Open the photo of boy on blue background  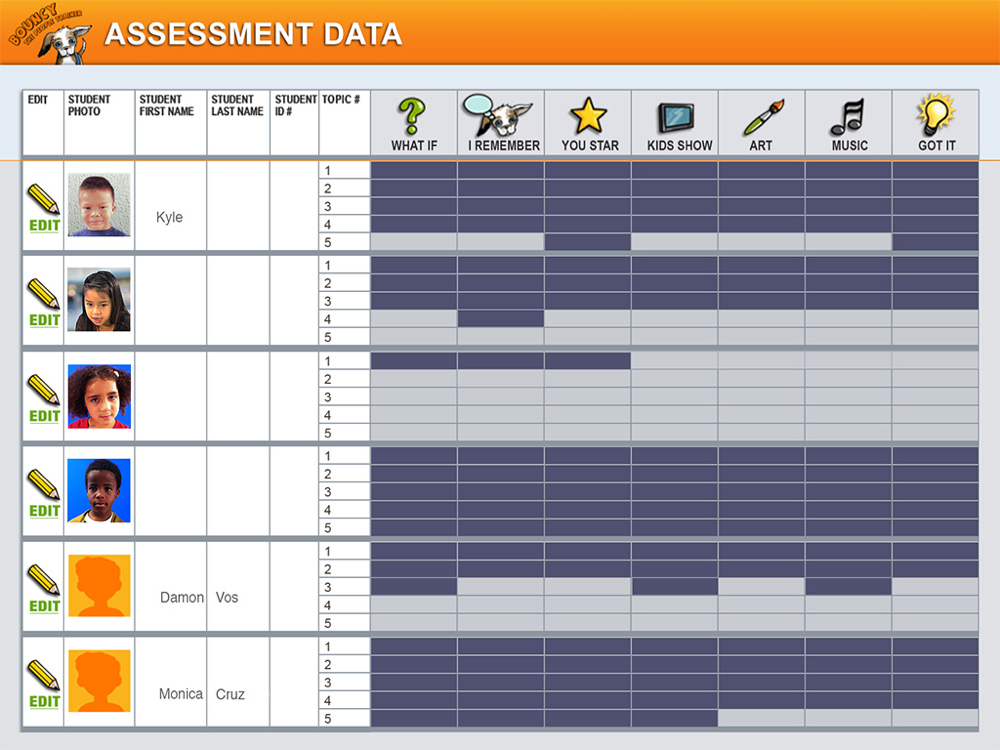click(x=99, y=491)
